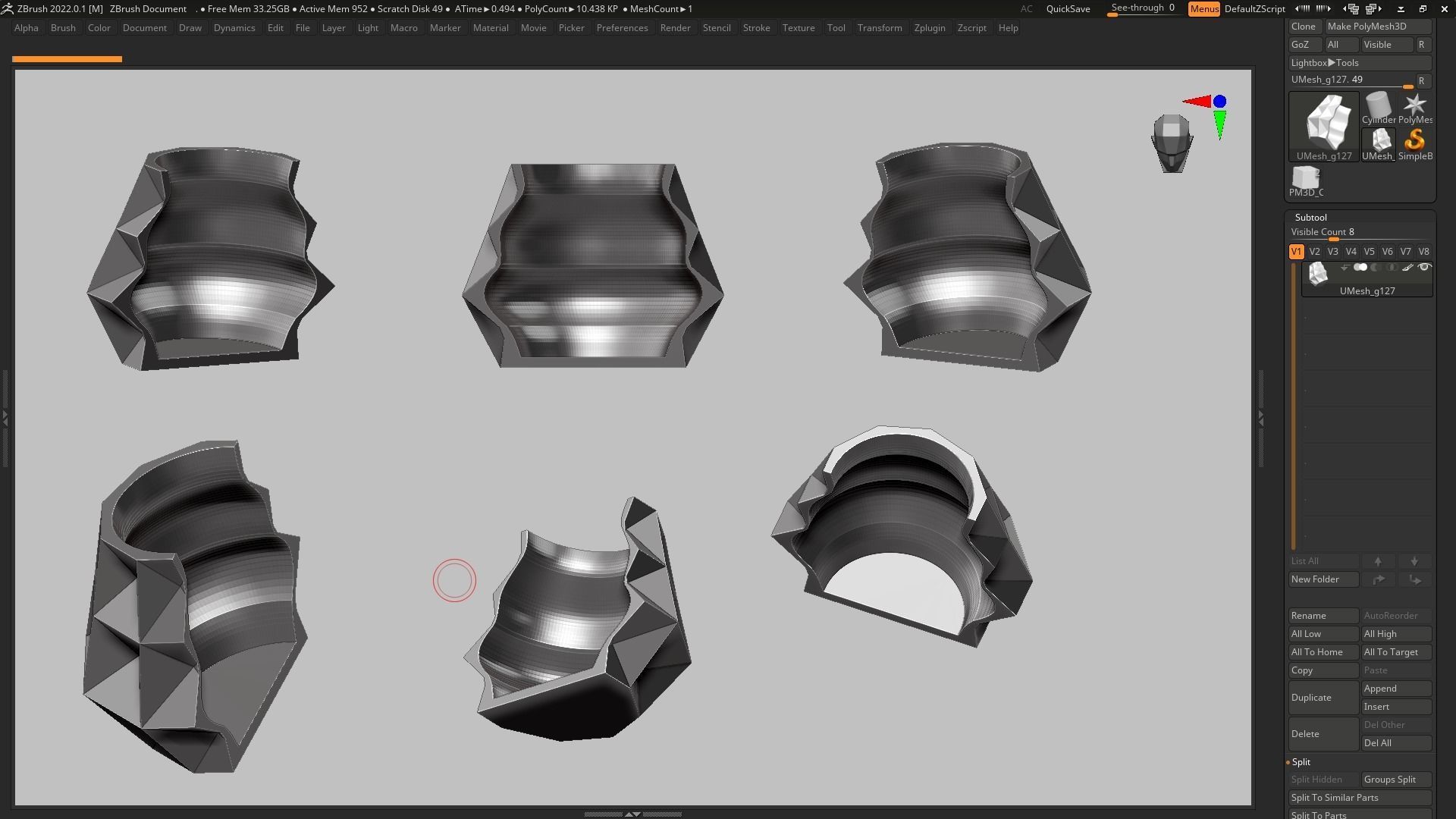Pick the Cylinder primitive tool icon
This screenshot has height=819, width=1456.
click(x=1378, y=108)
